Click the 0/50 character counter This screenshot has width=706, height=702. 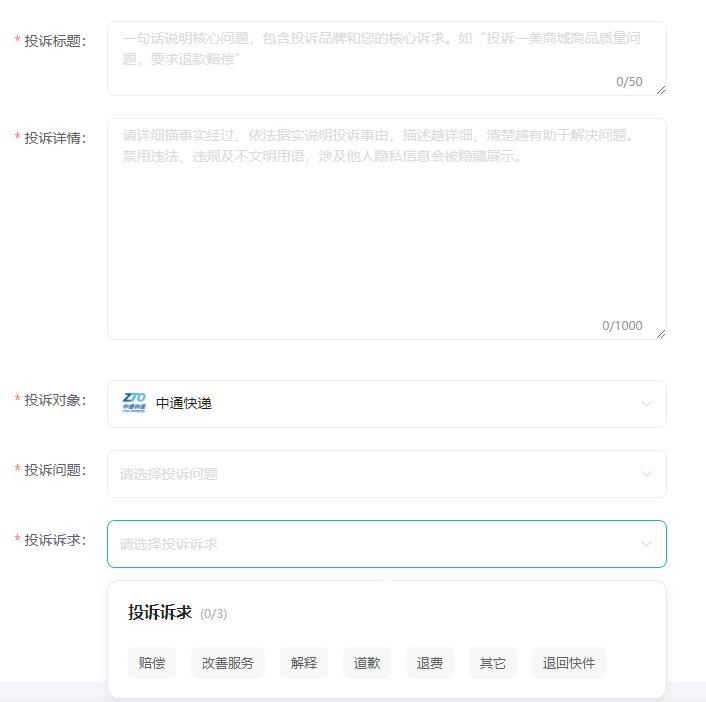pyautogui.click(x=629, y=82)
